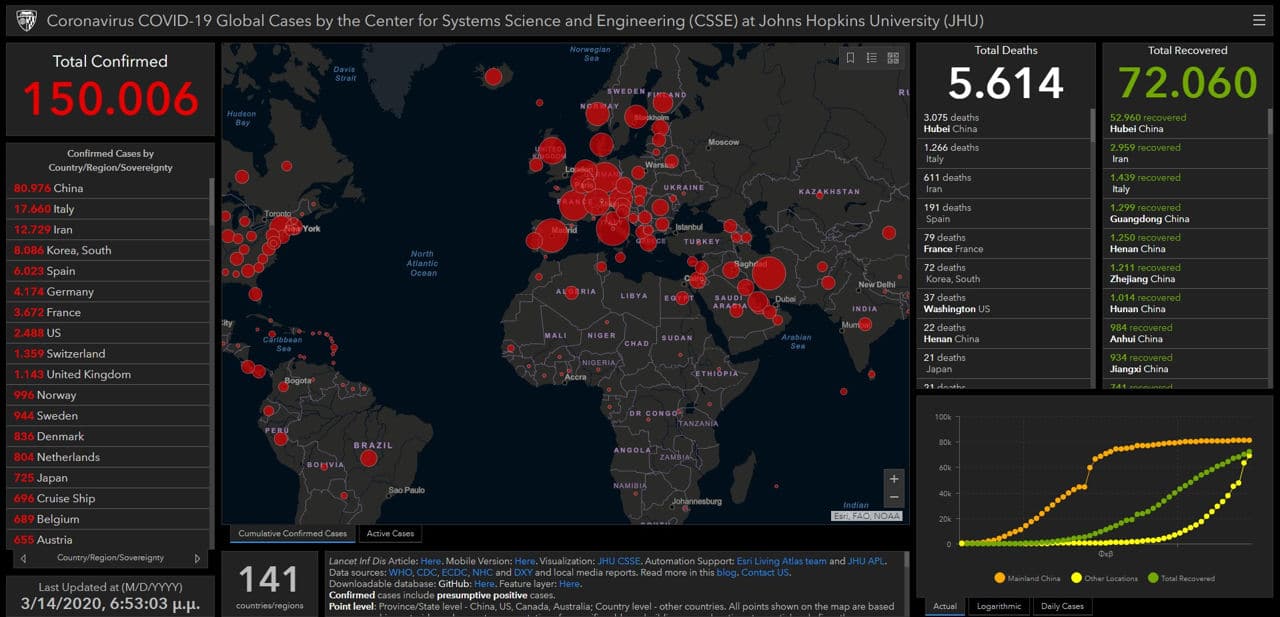Select Cruise Ship row with 696 cases

[108, 498]
